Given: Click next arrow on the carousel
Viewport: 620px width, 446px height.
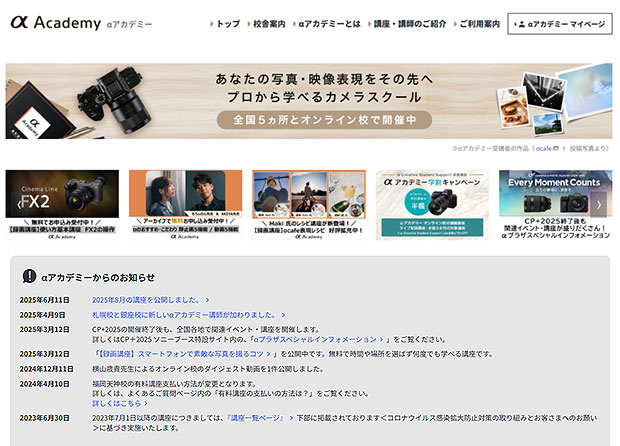Looking at the screenshot, I should (599, 204).
